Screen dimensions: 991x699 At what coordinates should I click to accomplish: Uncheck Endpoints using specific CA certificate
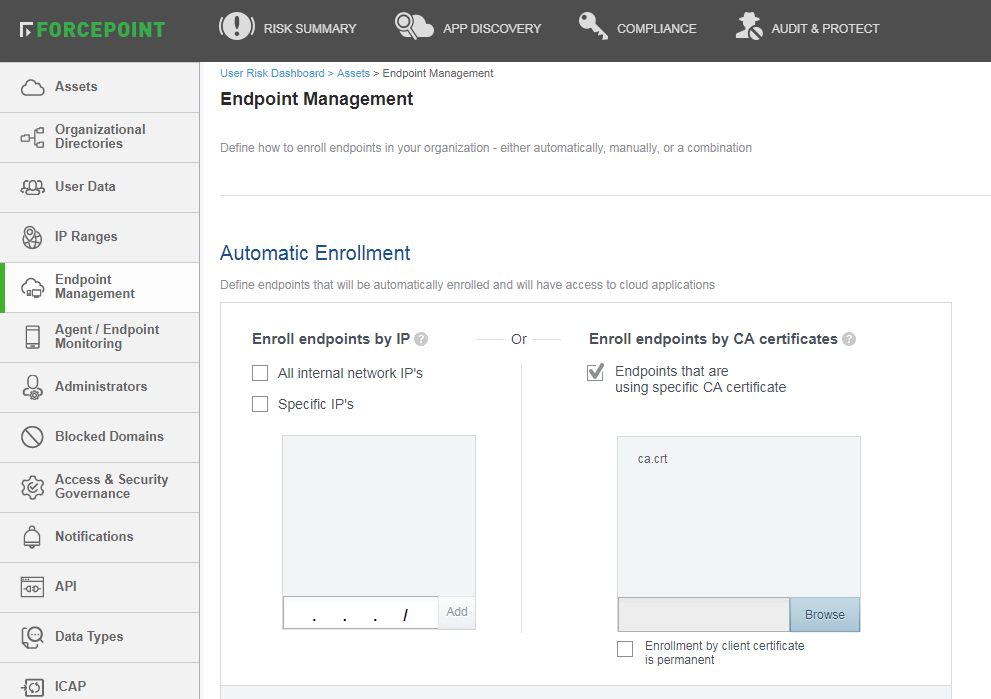pyautogui.click(x=596, y=372)
